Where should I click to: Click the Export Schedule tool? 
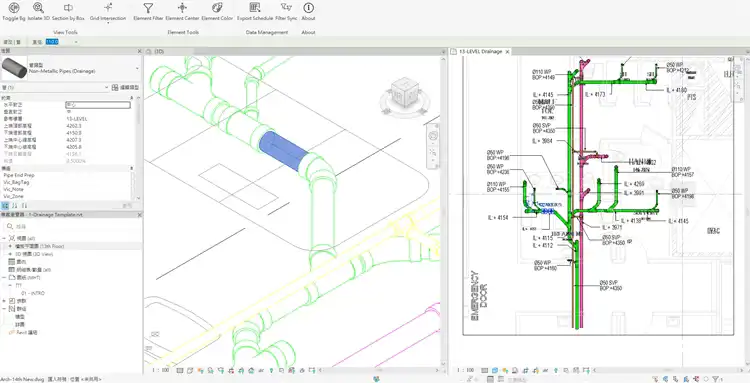(255, 11)
